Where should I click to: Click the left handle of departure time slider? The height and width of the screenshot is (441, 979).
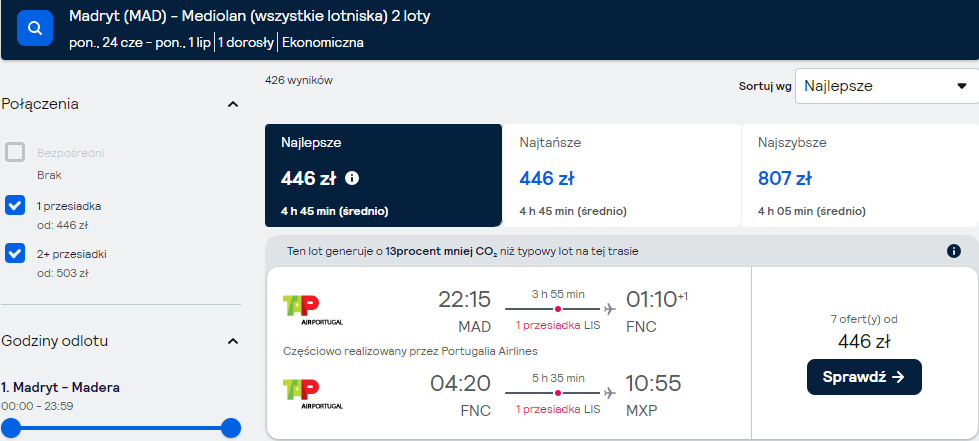click(x=11, y=428)
